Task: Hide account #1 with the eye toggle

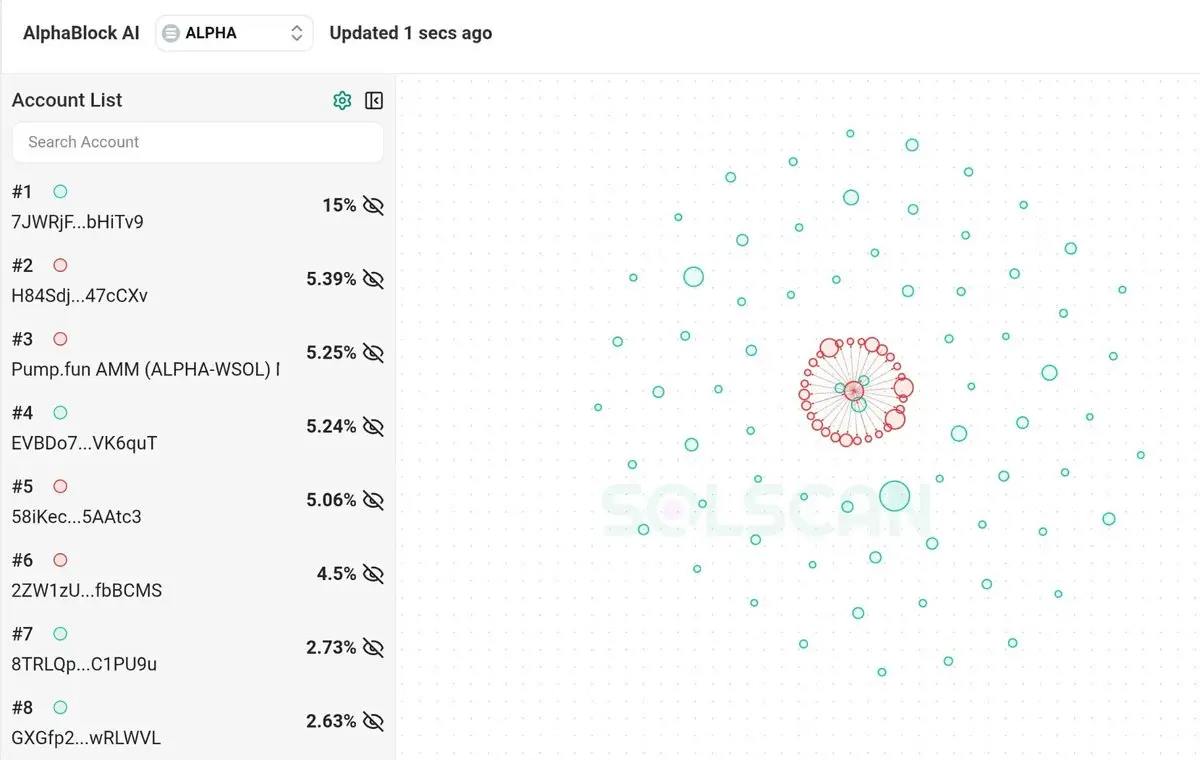Action: pyautogui.click(x=373, y=206)
